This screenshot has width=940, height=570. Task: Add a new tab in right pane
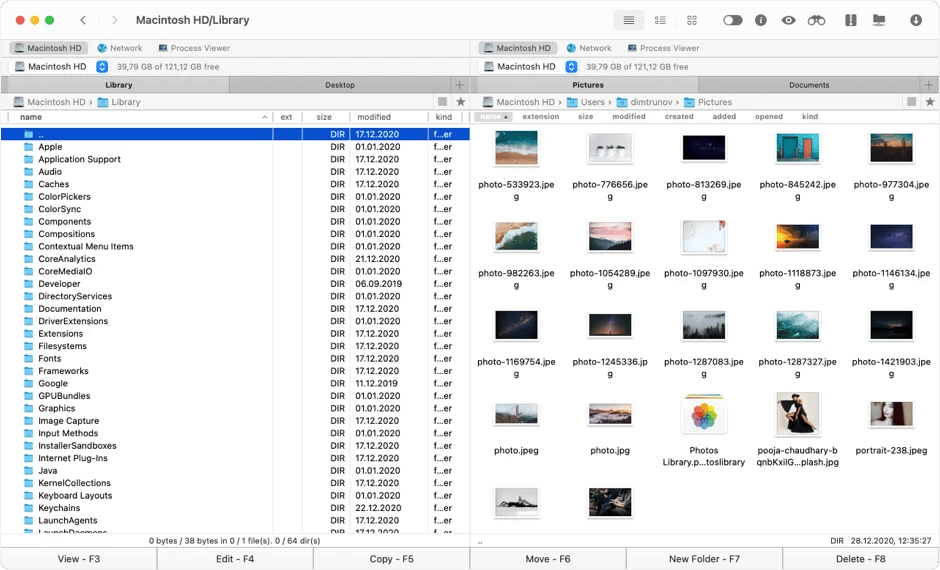(x=929, y=85)
